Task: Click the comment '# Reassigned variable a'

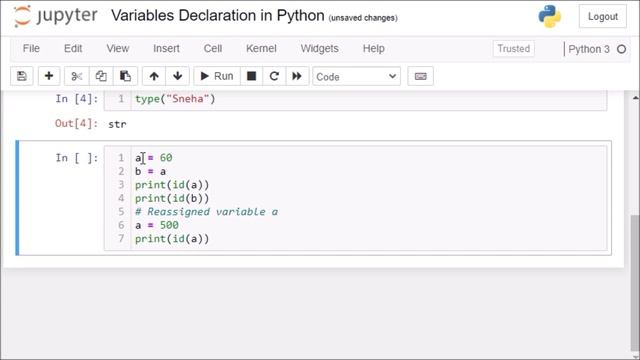Action: pos(207,212)
